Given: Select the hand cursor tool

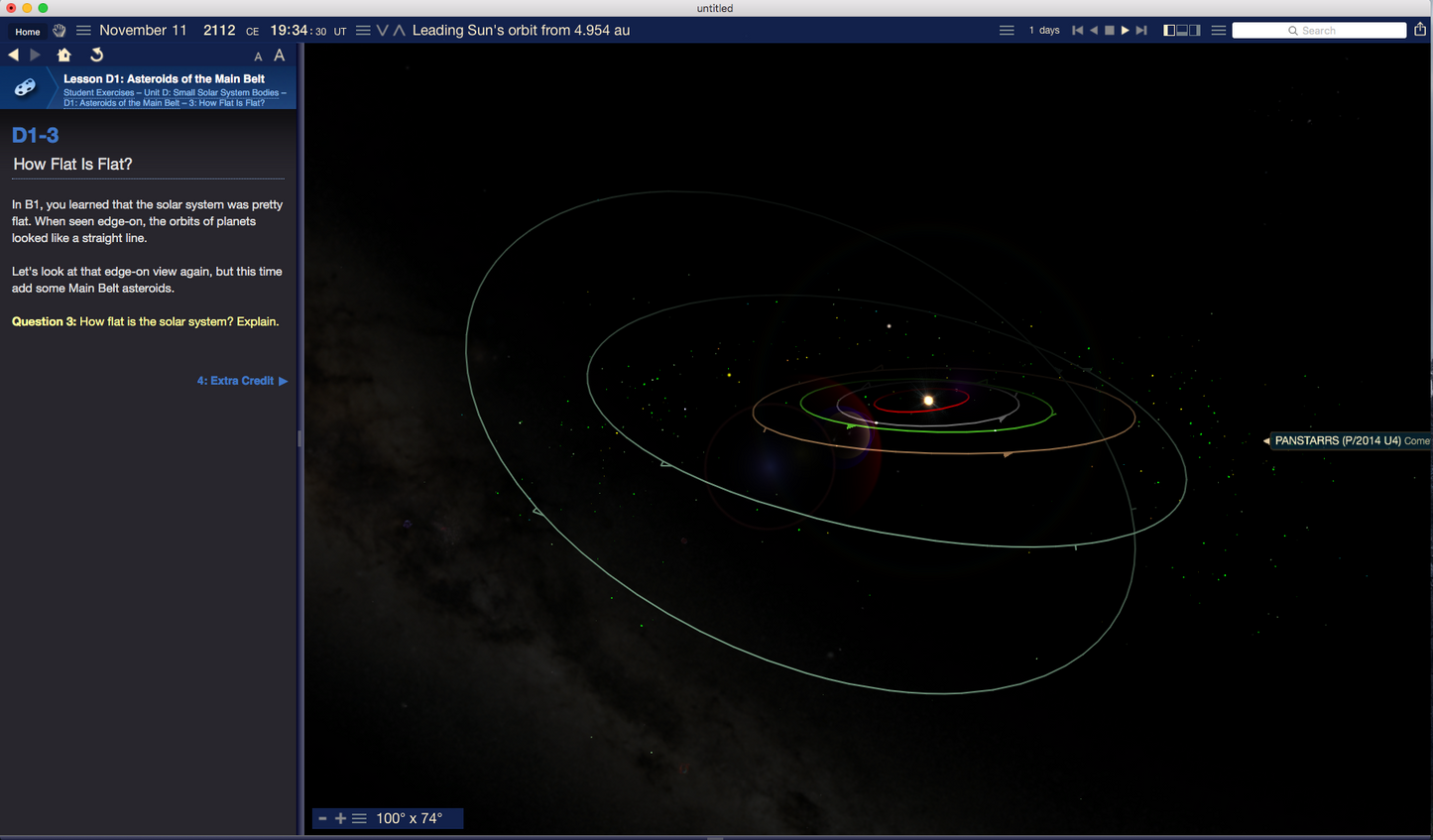Looking at the screenshot, I should coord(60,31).
